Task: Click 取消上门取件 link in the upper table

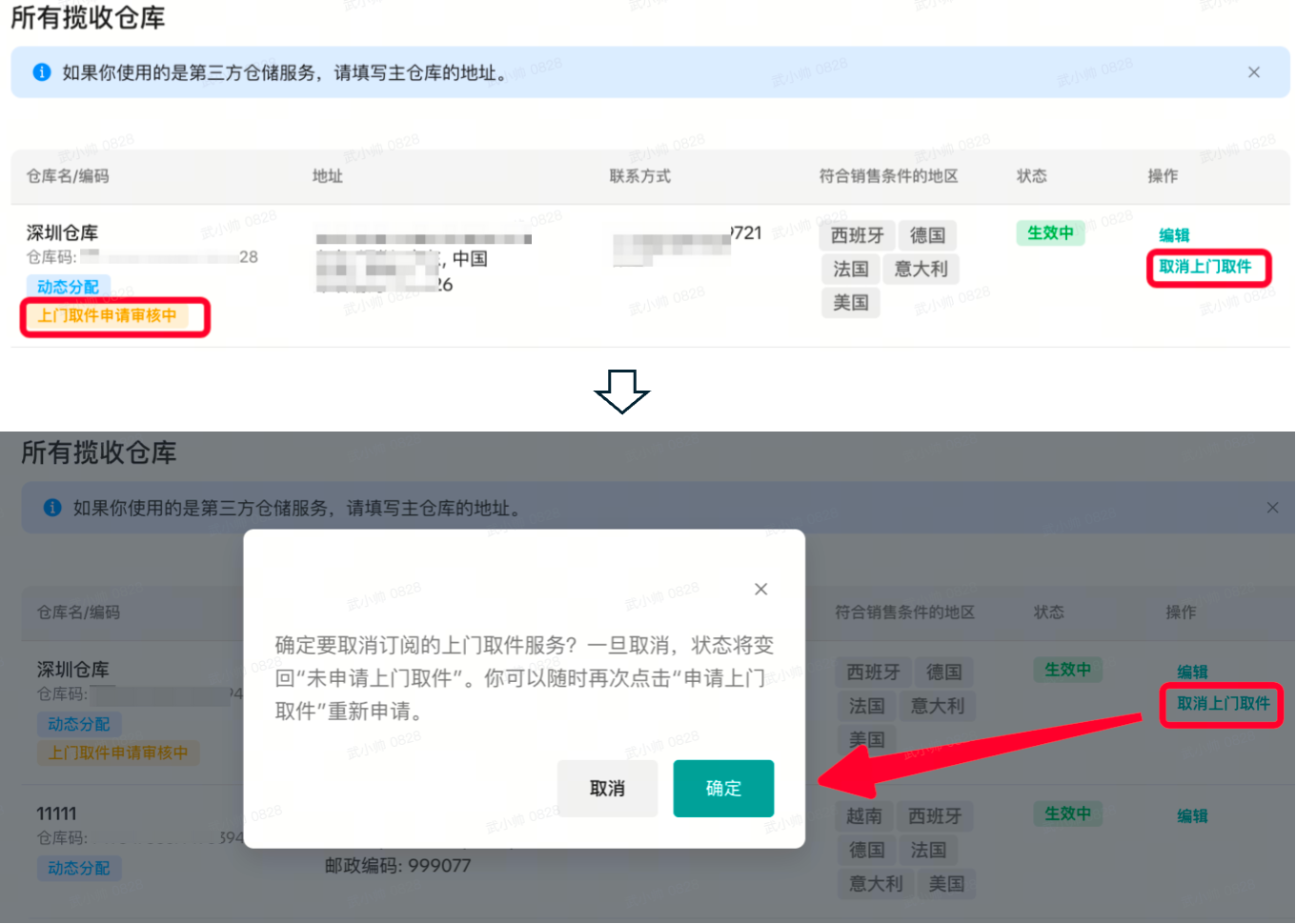Action: (1205, 267)
